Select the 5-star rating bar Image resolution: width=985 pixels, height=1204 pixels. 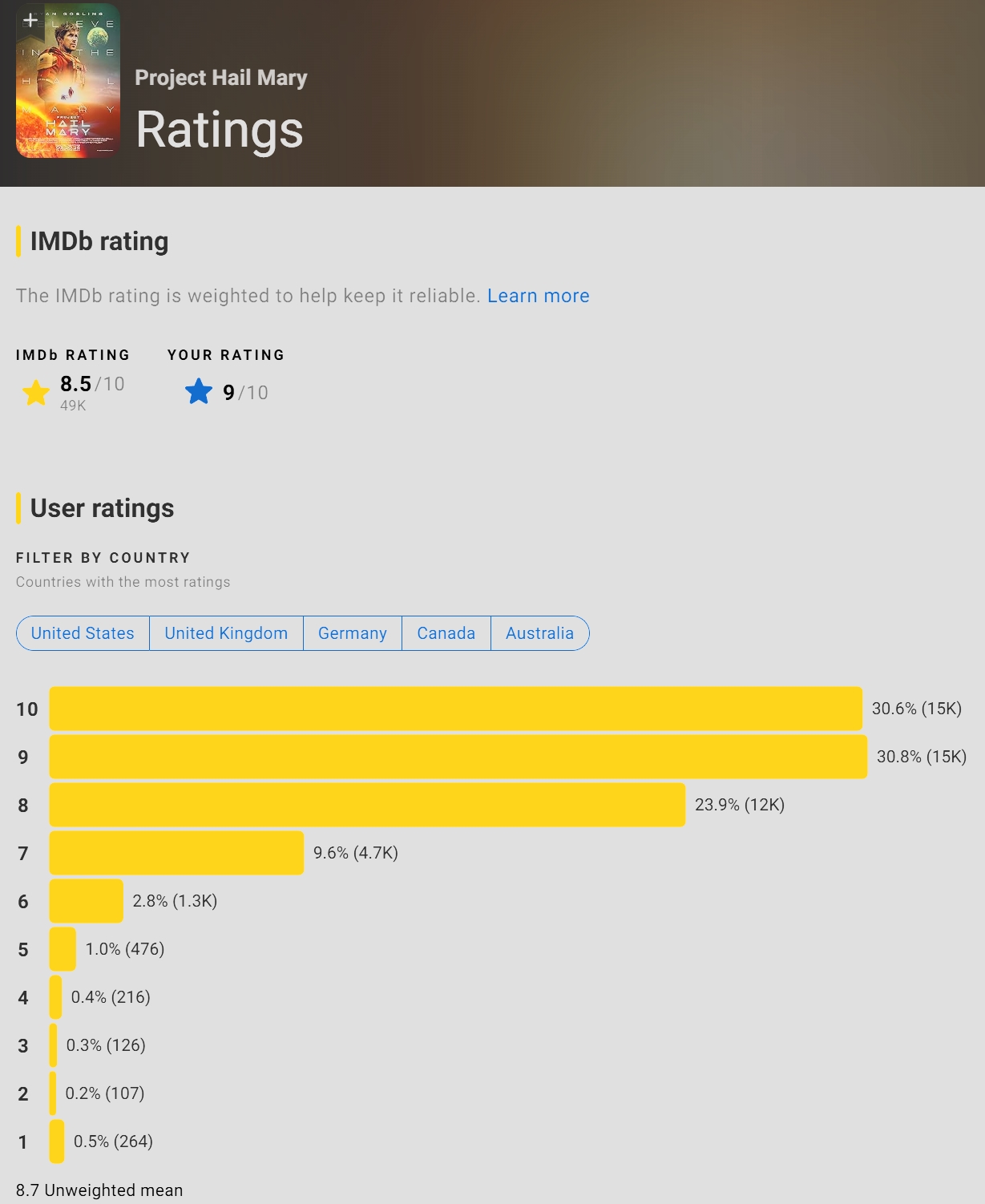tap(63, 949)
